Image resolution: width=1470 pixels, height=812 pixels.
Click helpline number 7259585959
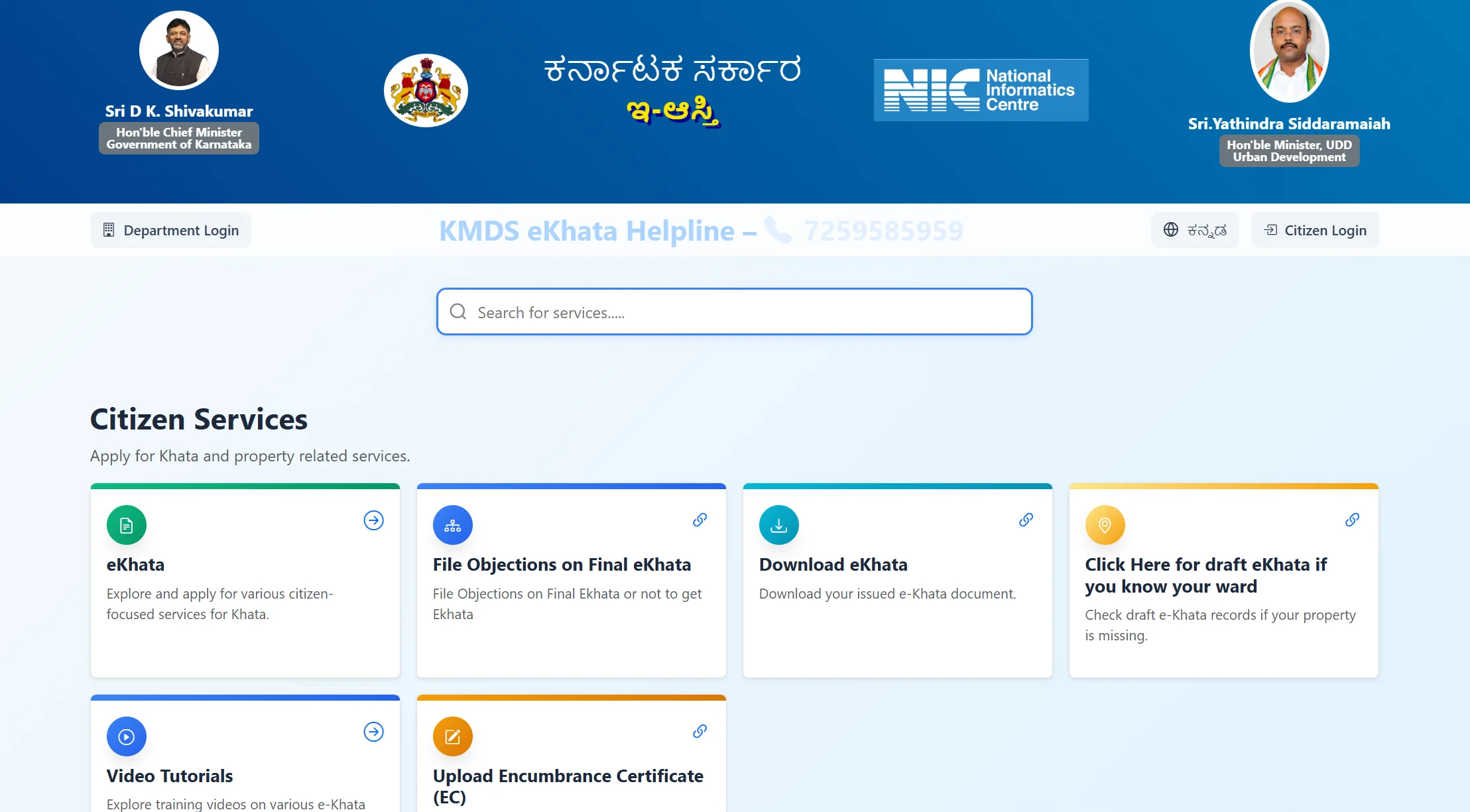click(883, 231)
